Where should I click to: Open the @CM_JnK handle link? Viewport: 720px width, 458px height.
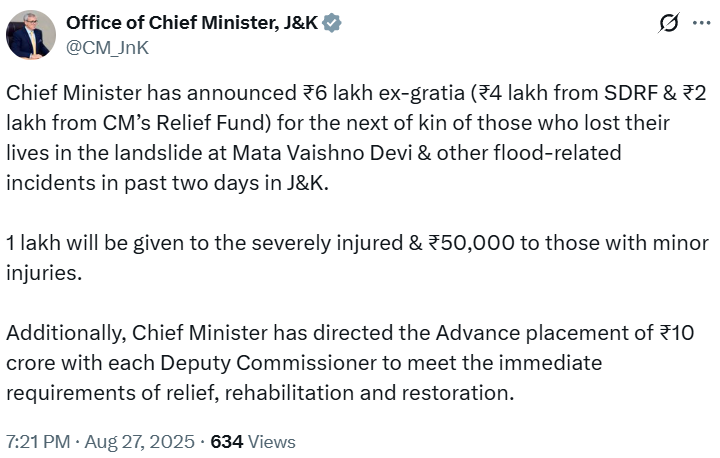click(x=107, y=46)
